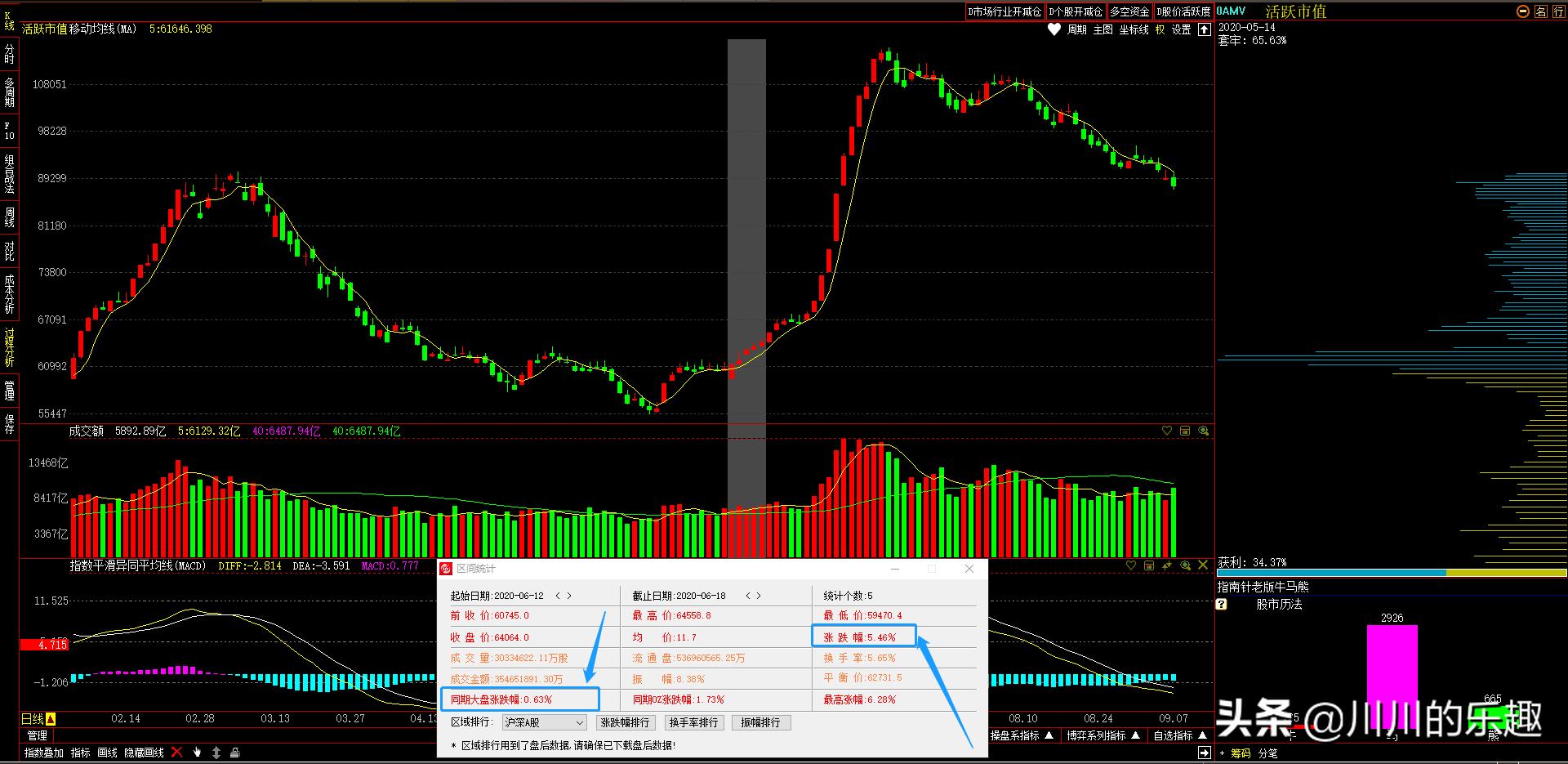Screen dimensions: 1568x764
Task: Click the 指数叠加 button in bottom toolbar
Action: pyautogui.click(x=44, y=753)
